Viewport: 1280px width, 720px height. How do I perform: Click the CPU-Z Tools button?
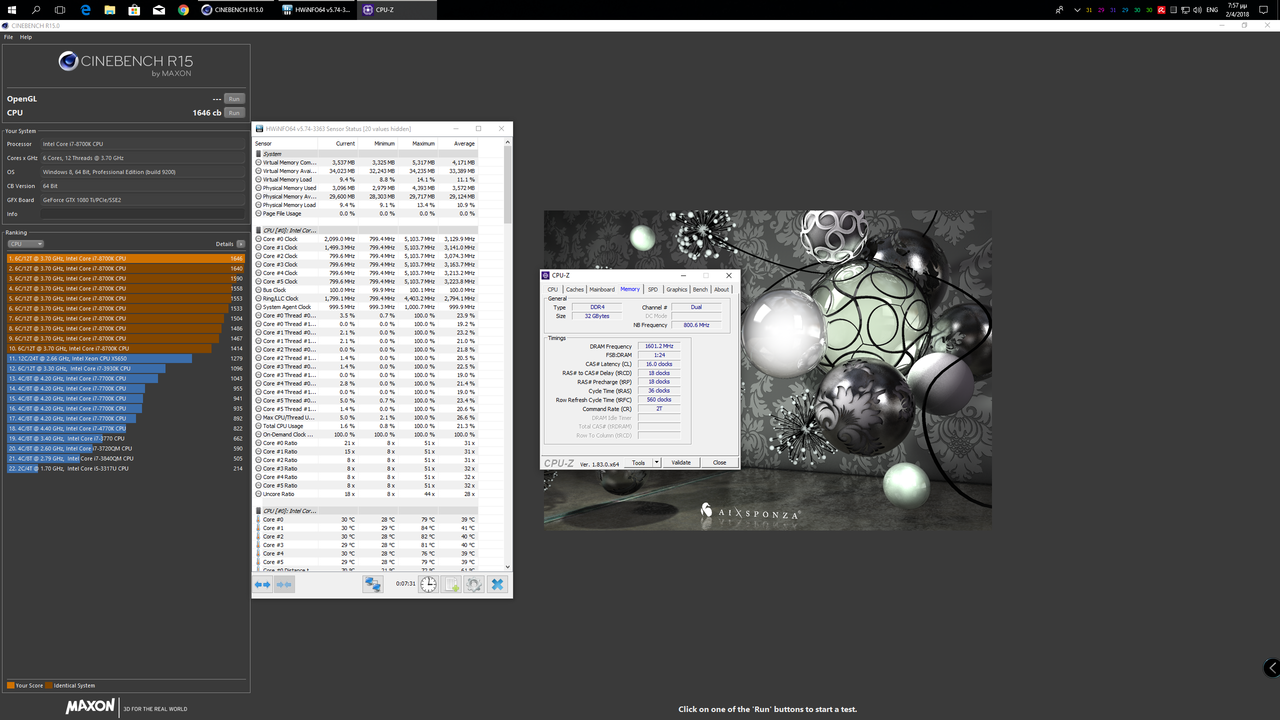click(x=639, y=462)
